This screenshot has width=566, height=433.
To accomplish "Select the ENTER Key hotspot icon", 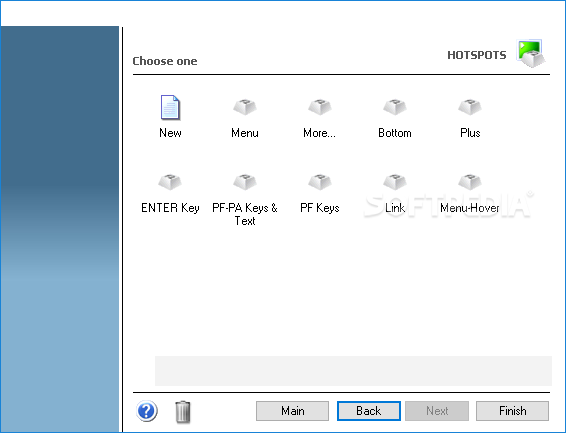I will click(x=170, y=182).
